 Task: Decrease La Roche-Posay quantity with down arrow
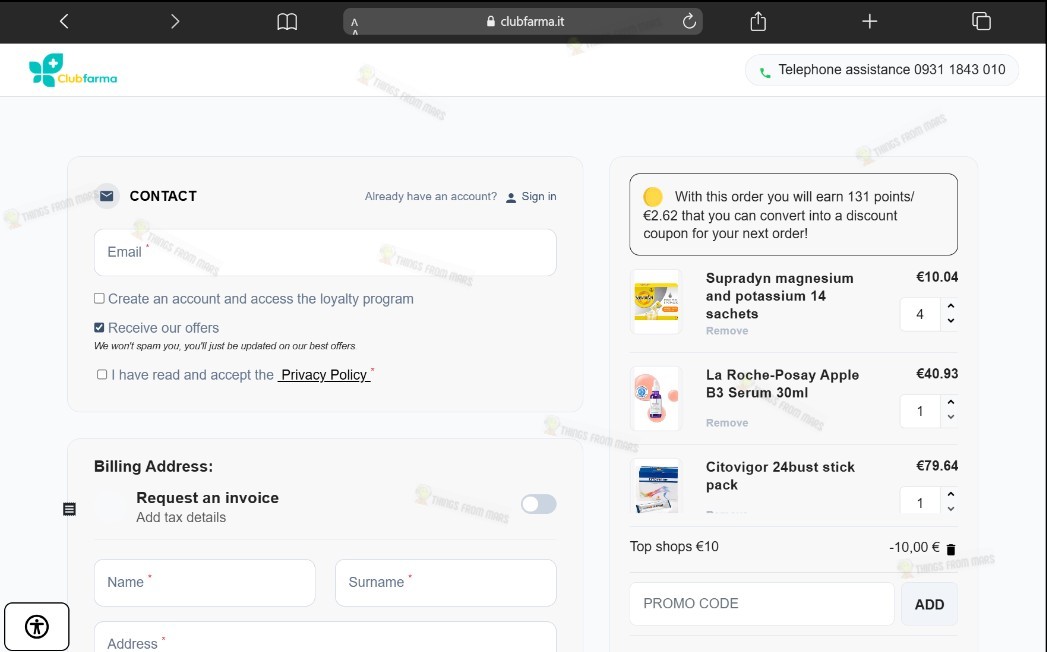click(x=951, y=417)
